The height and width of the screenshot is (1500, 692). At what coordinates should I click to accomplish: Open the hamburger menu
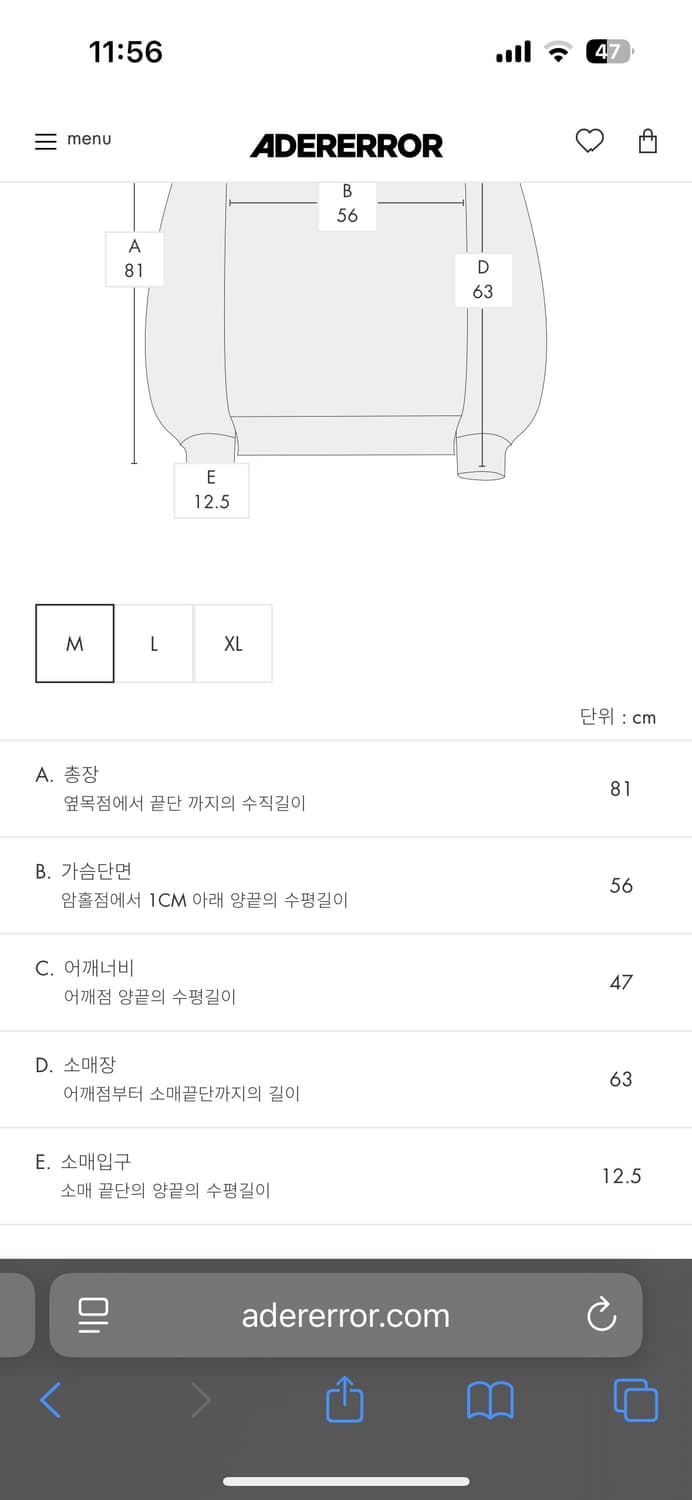click(45, 141)
